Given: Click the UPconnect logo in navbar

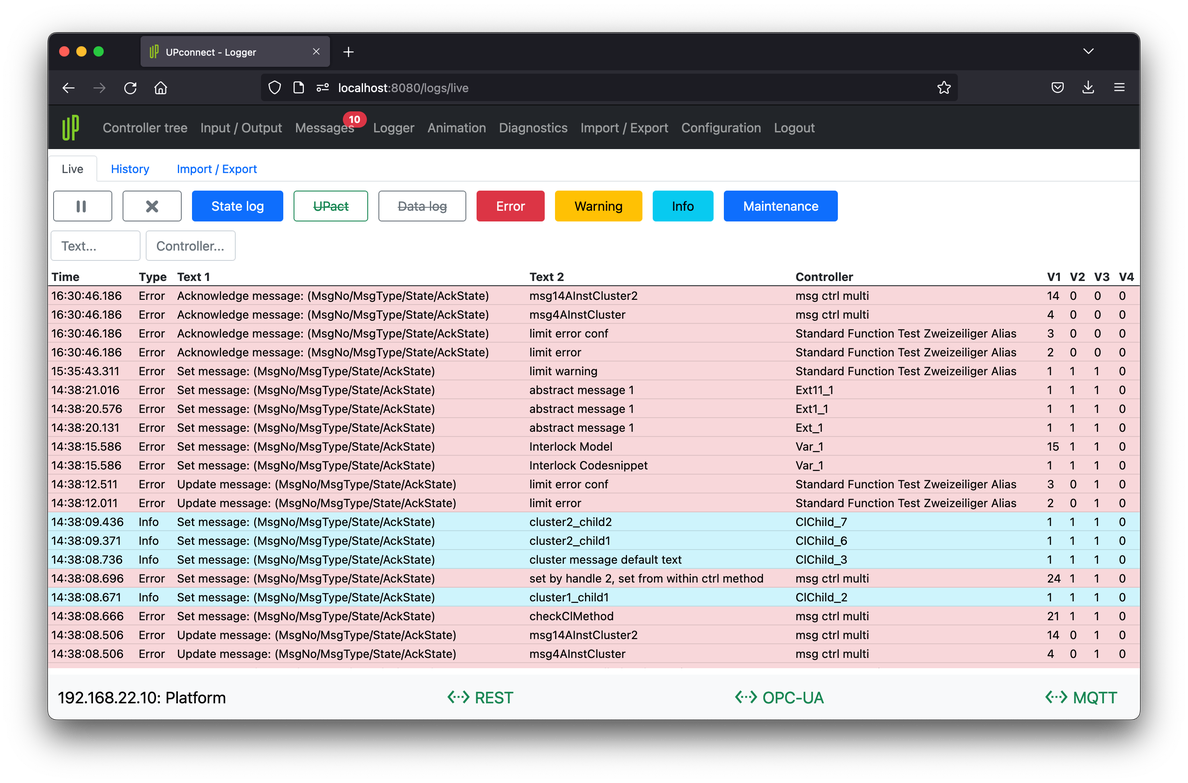Looking at the screenshot, I should tap(70, 128).
